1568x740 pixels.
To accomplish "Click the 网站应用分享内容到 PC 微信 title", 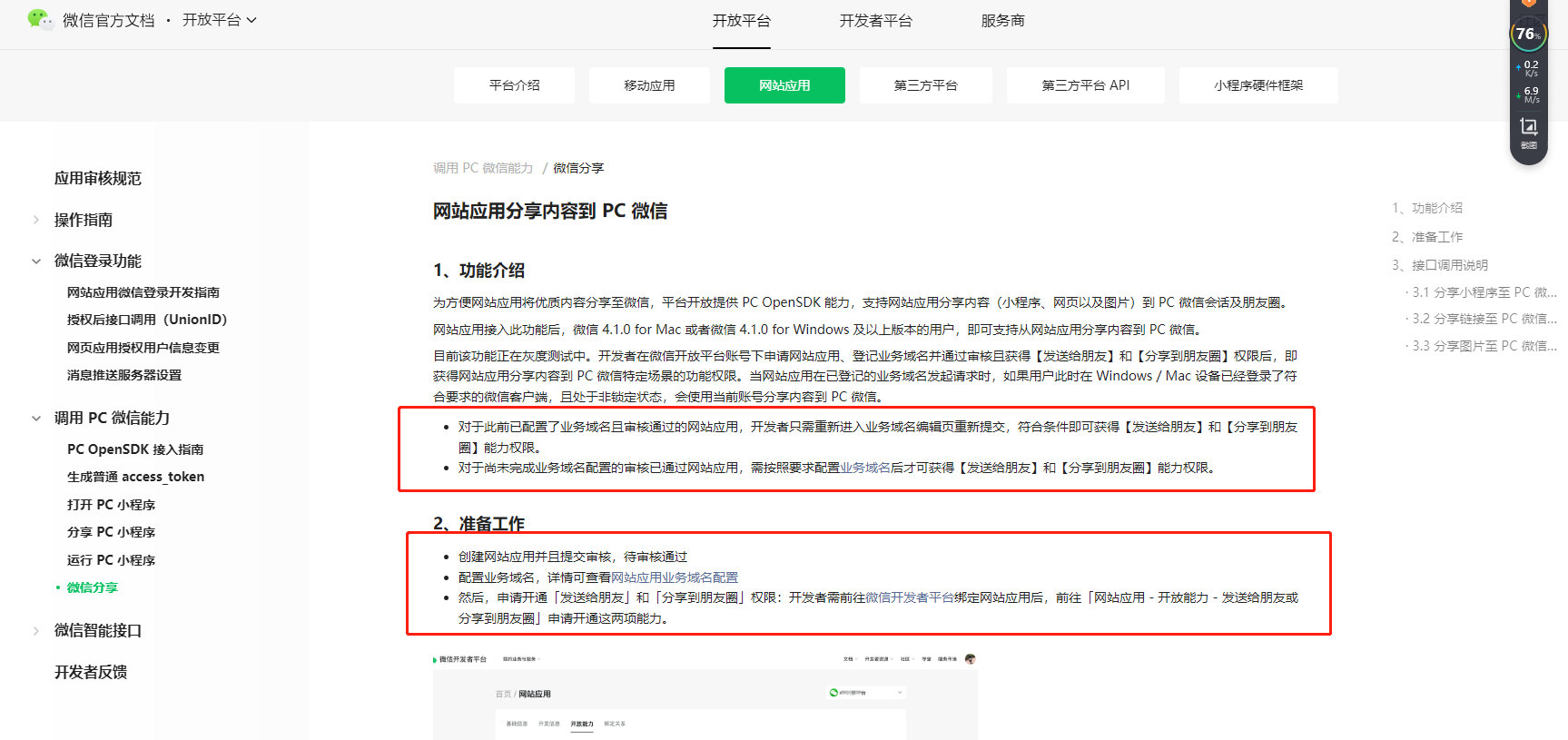I will click(550, 211).
